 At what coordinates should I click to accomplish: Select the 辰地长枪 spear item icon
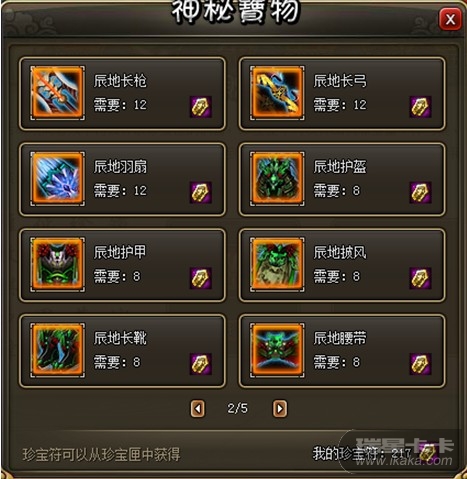tap(57, 93)
